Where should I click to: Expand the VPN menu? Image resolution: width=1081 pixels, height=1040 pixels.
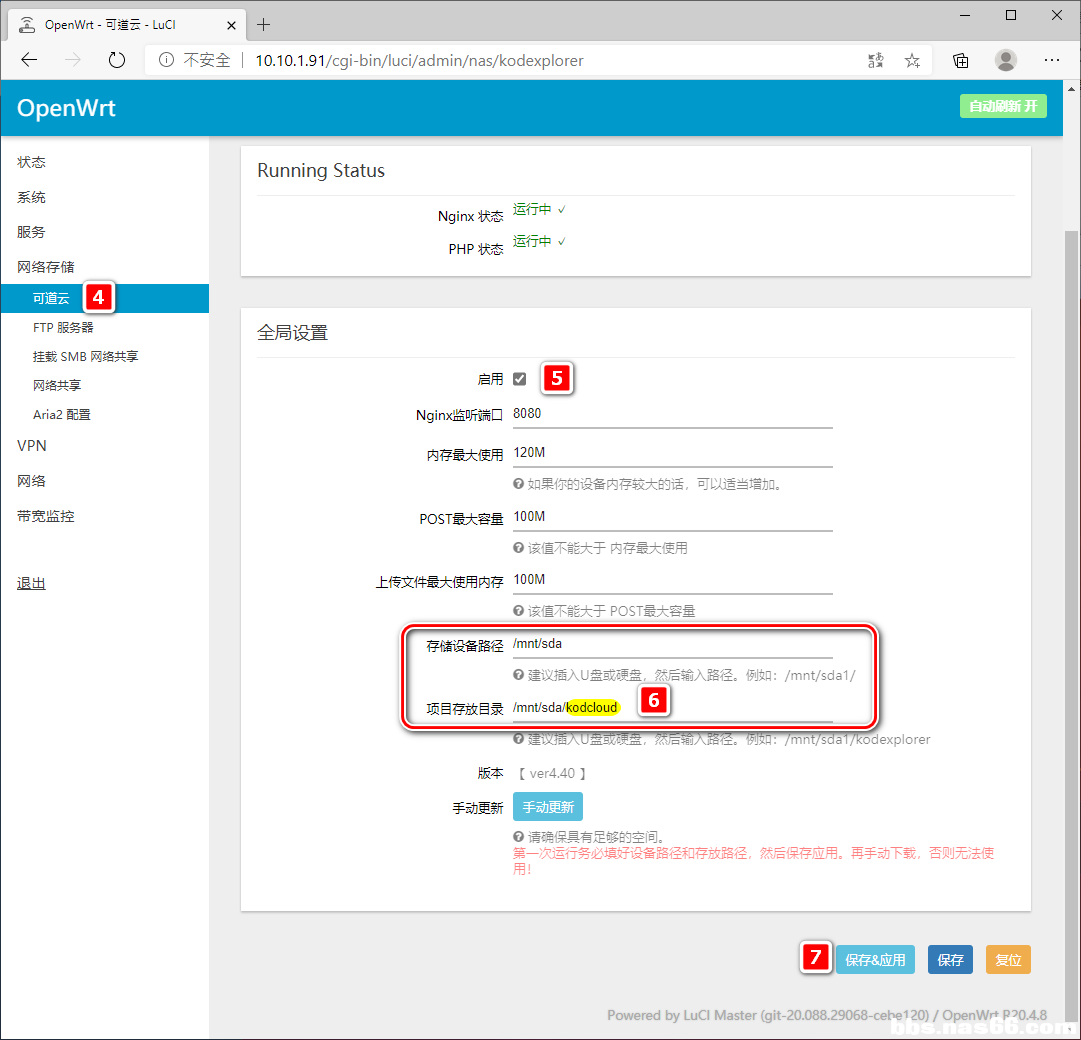point(32,446)
